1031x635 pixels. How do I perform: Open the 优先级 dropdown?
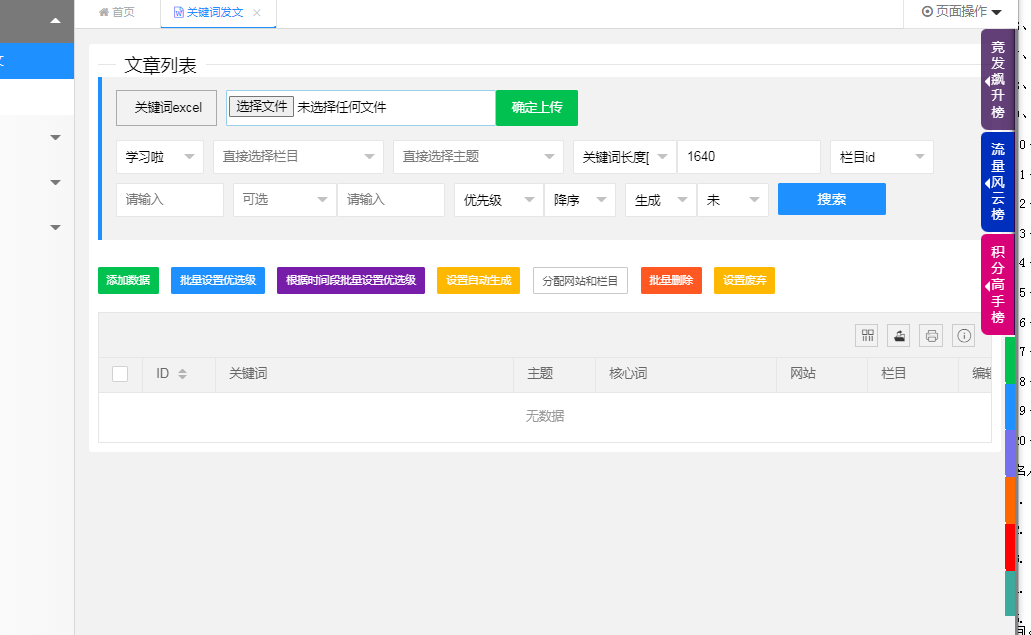coord(499,200)
